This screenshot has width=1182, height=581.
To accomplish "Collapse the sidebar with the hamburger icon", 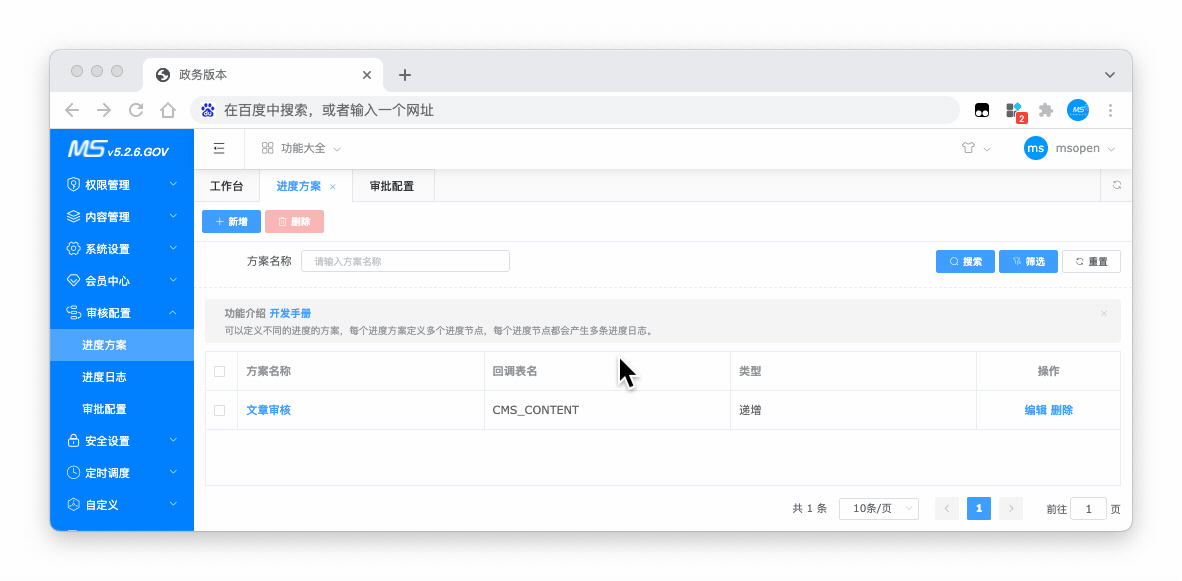I will [219, 148].
